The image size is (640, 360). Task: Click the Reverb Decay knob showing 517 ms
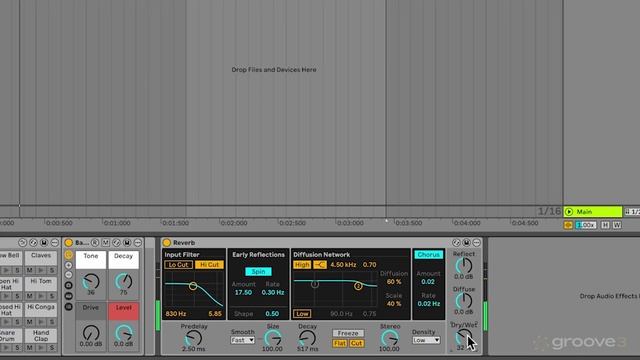click(x=307, y=338)
